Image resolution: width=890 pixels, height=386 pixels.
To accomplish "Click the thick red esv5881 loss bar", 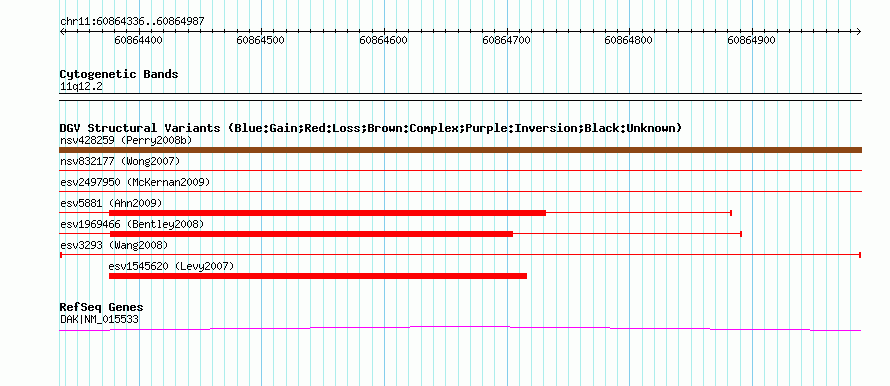I will coord(328,213).
